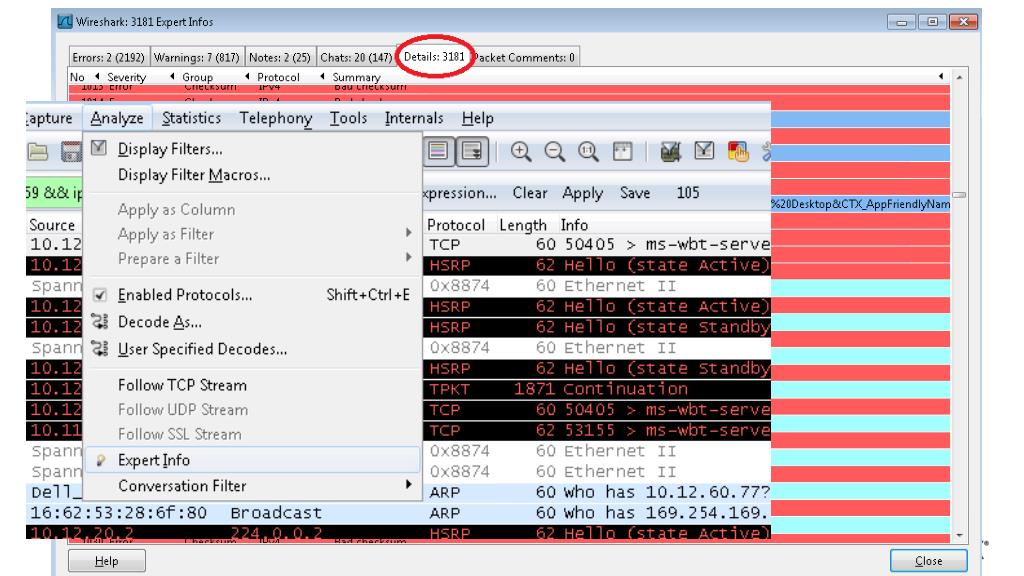Screen dimensions: 1024x576
Task: Open the Analyze menu
Action: pyautogui.click(x=117, y=118)
